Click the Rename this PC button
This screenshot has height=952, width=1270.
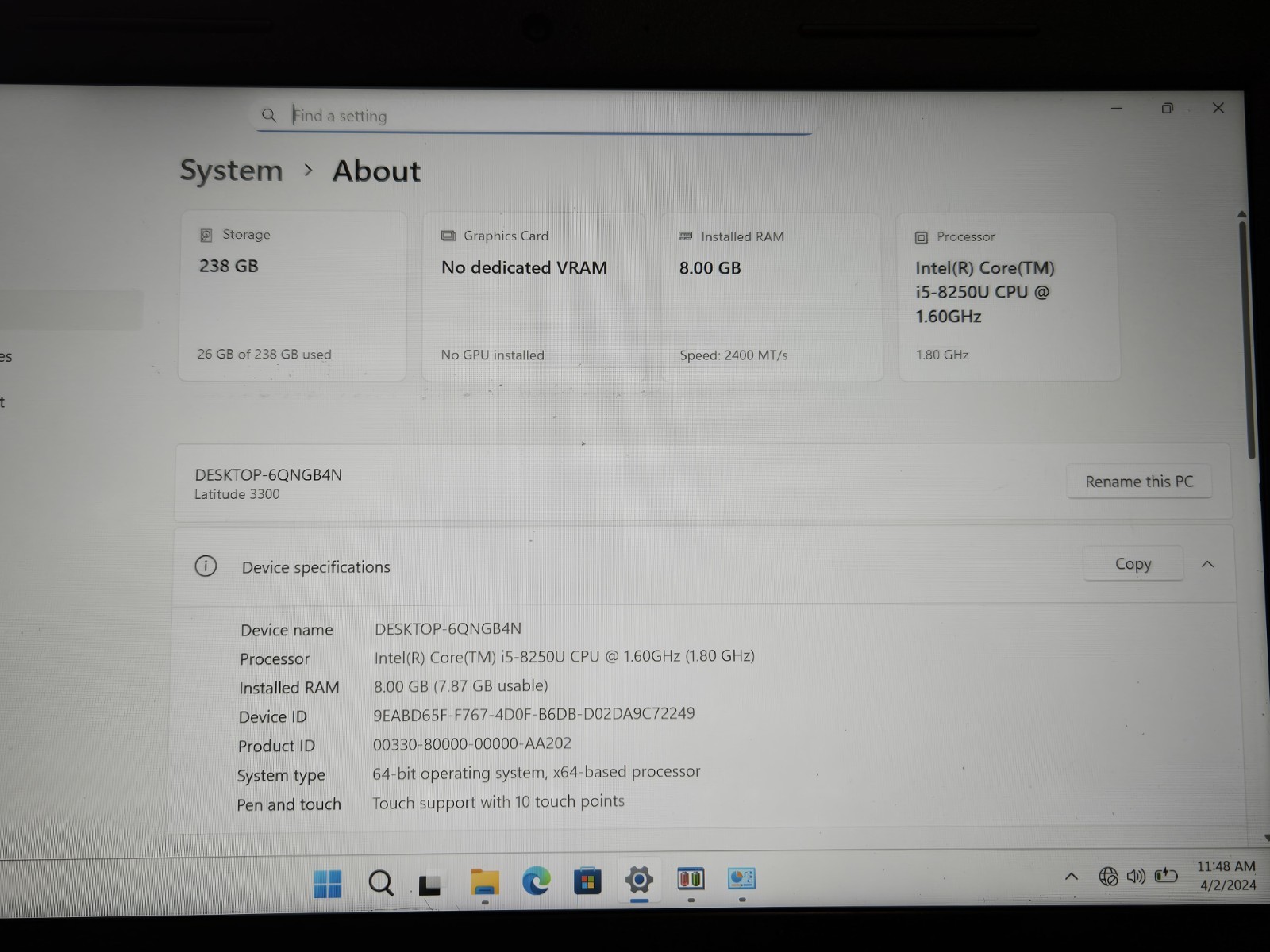[x=1139, y=482]
